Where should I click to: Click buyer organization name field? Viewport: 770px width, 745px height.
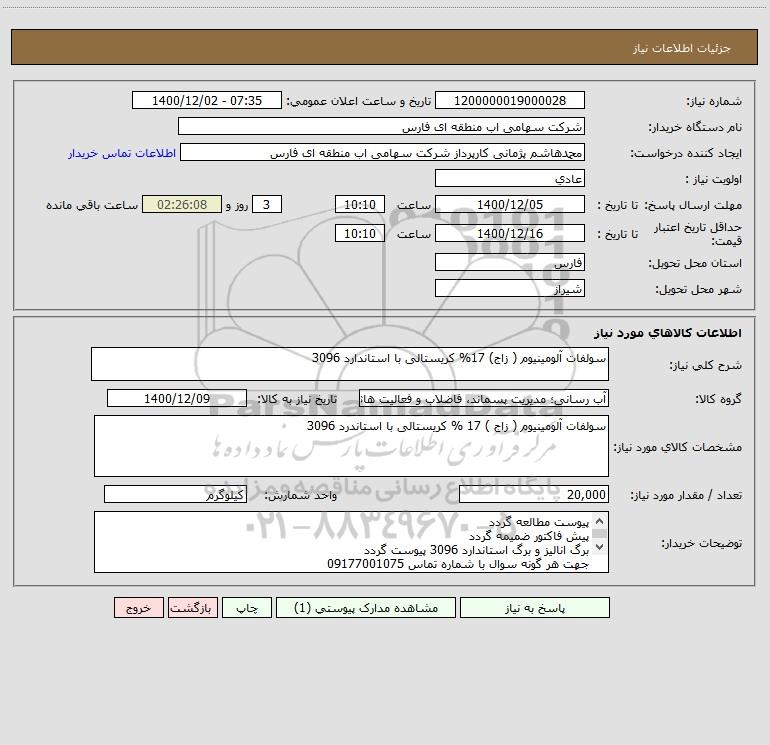coord(381,126)
